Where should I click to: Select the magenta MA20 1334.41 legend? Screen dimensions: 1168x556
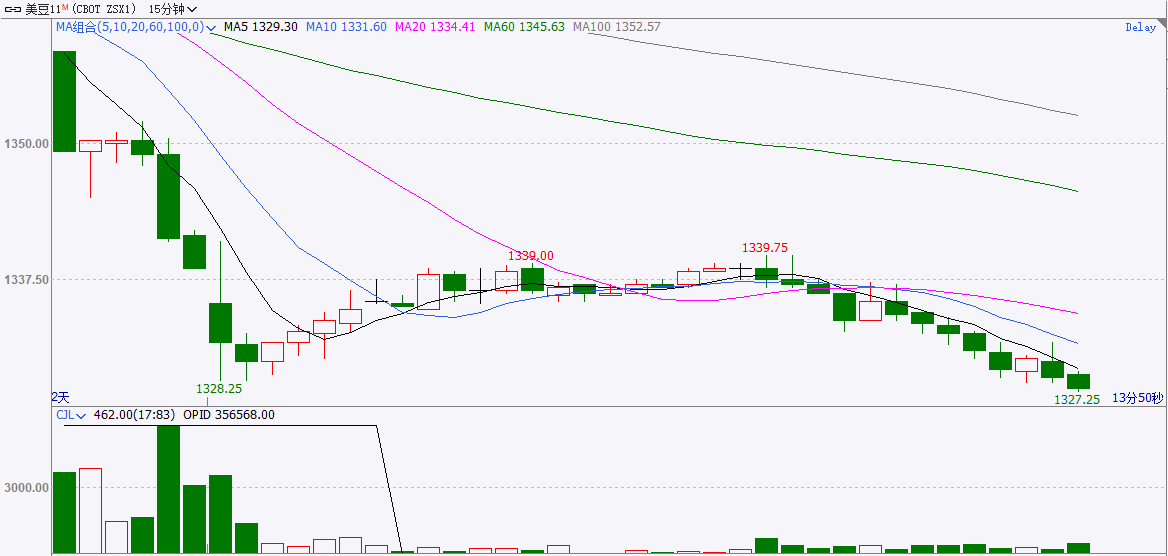pyautogui.click(x=435, y=27)
